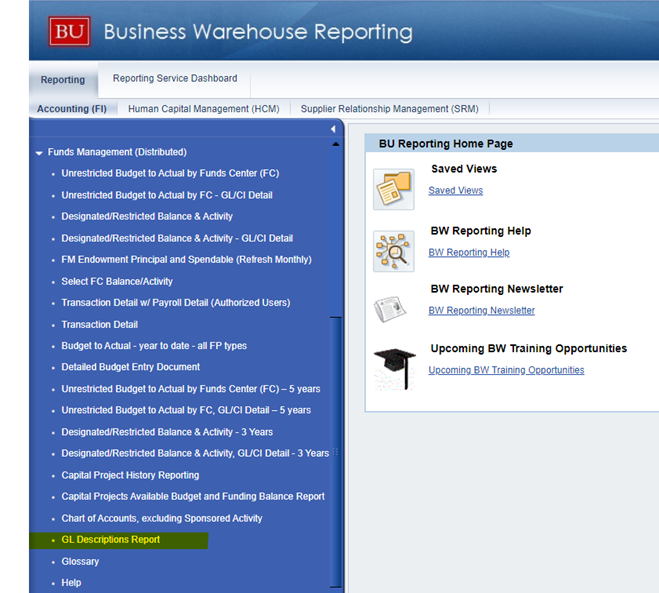This screenshot has height=593, width=659.
Task: Follow the BW Reporting Help link
Action: [x=469, y=252]
